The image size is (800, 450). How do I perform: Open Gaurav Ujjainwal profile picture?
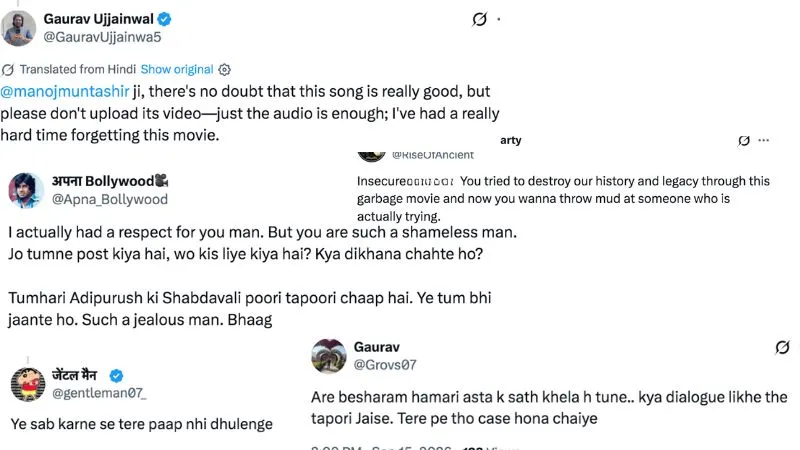tap(18, 28)
